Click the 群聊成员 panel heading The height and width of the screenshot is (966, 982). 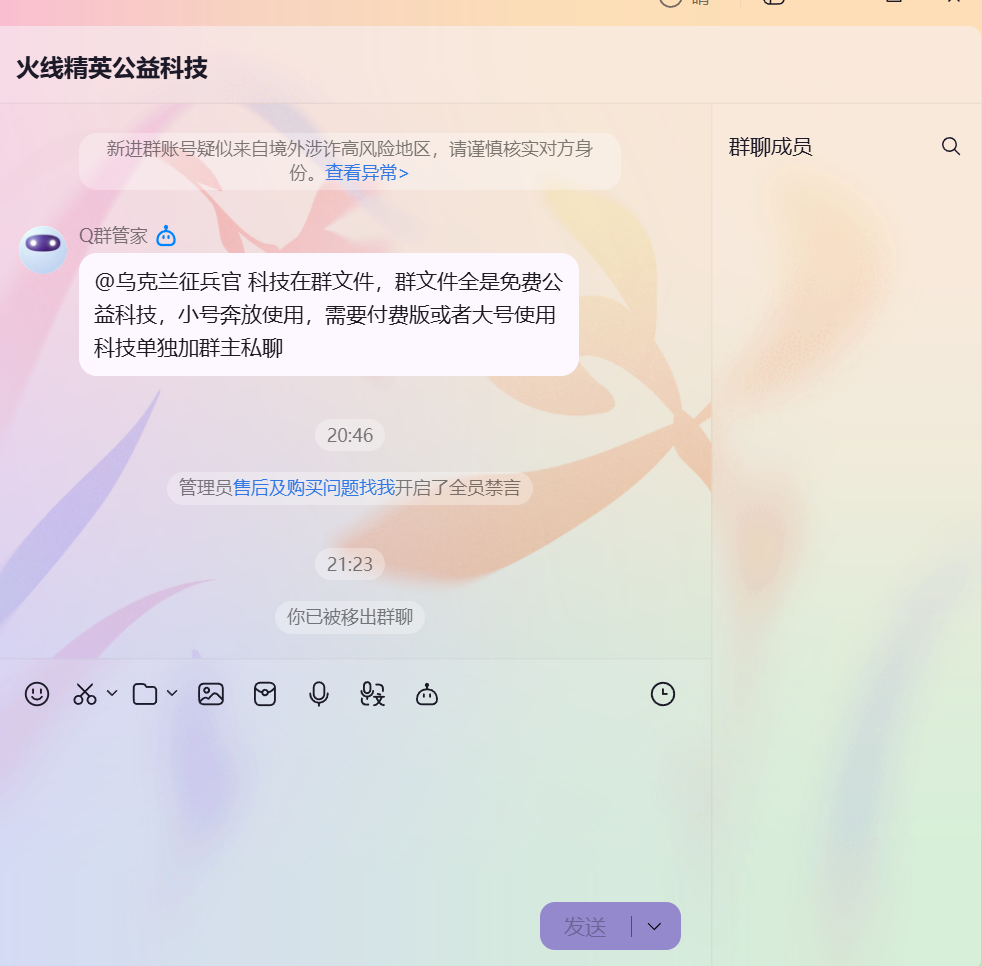coord(770,147)
